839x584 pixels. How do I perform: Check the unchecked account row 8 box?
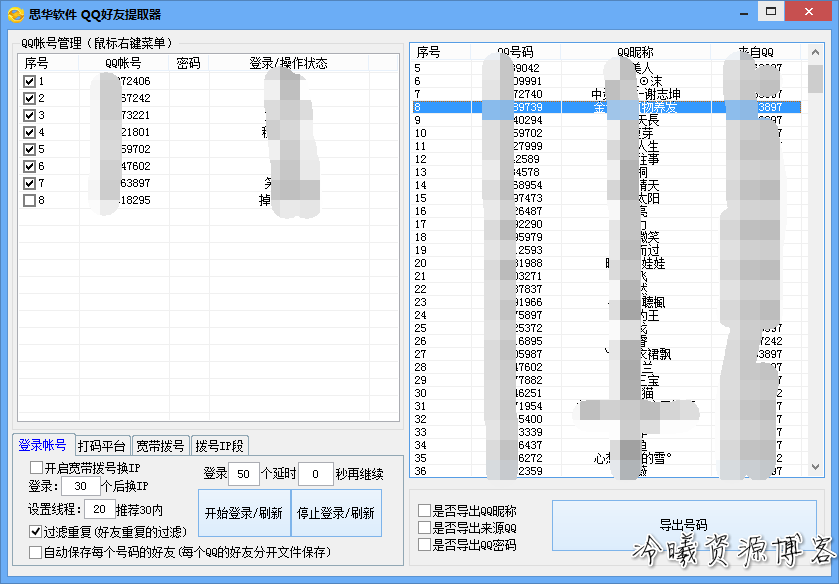click(x=29, y=200)
